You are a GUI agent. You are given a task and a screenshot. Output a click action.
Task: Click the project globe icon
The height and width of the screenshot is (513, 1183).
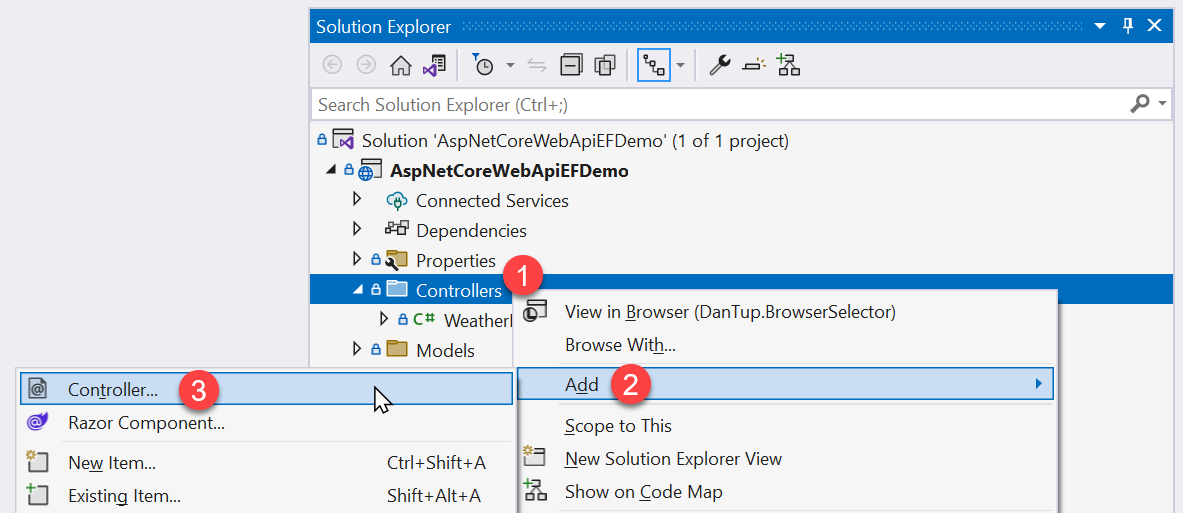coord(370,170)
